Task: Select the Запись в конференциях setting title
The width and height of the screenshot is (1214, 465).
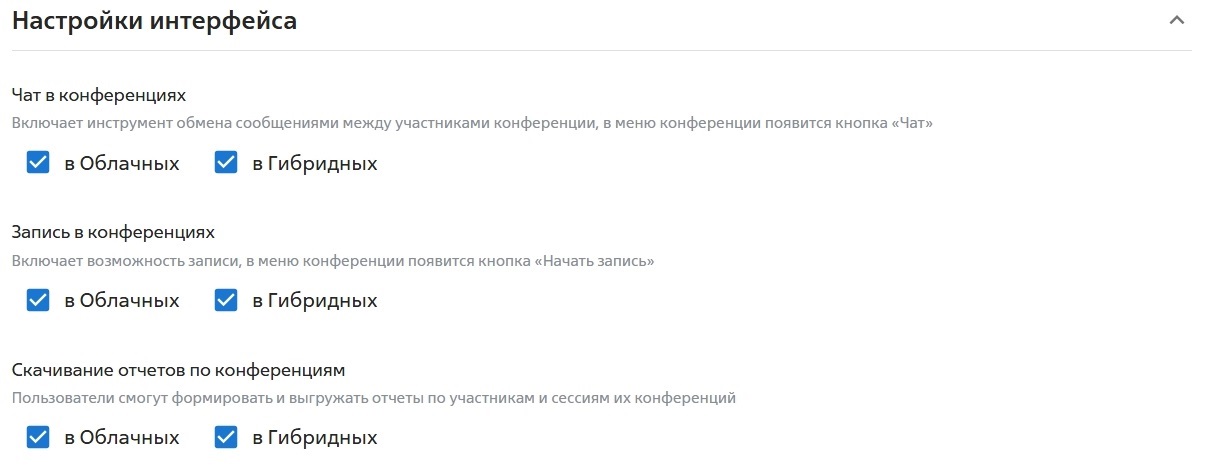Action: click(113, 232)
